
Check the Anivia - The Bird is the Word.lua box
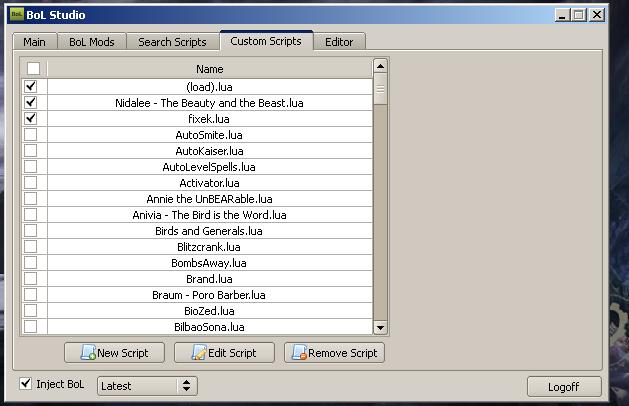[30, 215]
